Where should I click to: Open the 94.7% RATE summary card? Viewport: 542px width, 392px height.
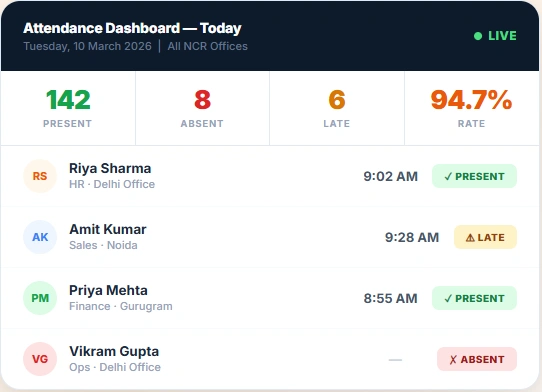(471, 108)
